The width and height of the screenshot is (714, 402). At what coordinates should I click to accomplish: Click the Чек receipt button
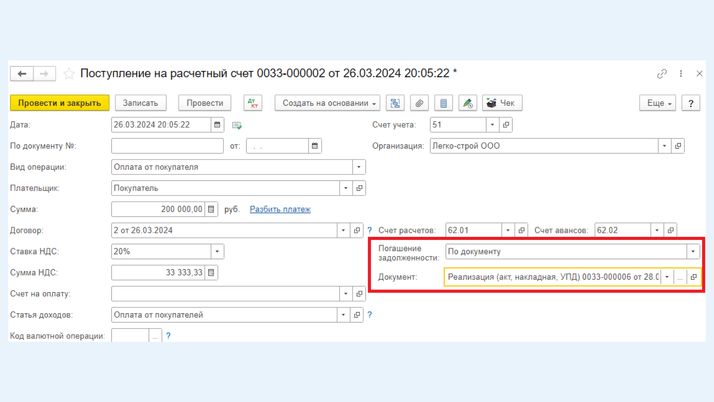(x=502, y=103)
